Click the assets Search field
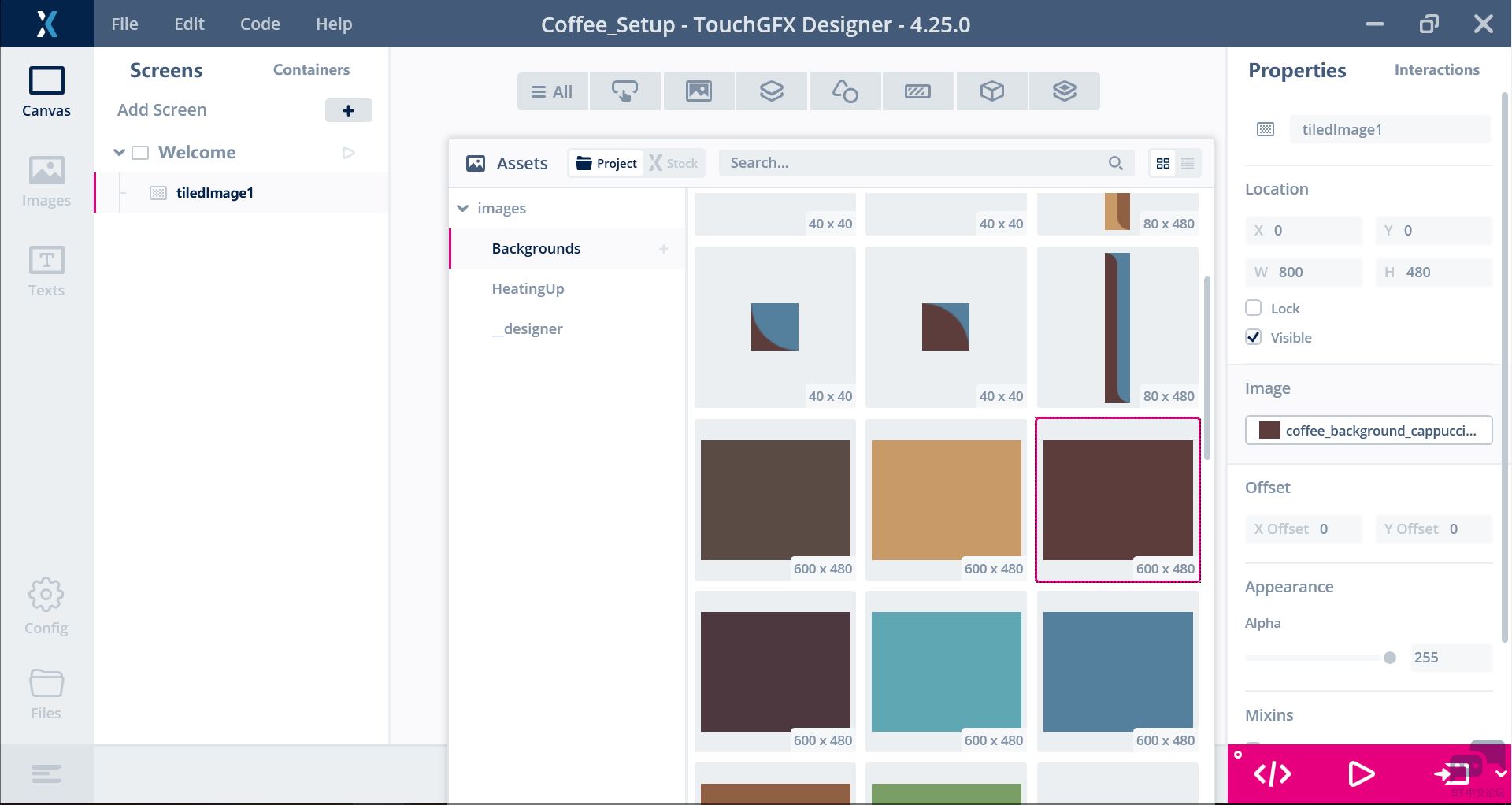This screenshot has height=805, width=1512. (x=926, y=163)
